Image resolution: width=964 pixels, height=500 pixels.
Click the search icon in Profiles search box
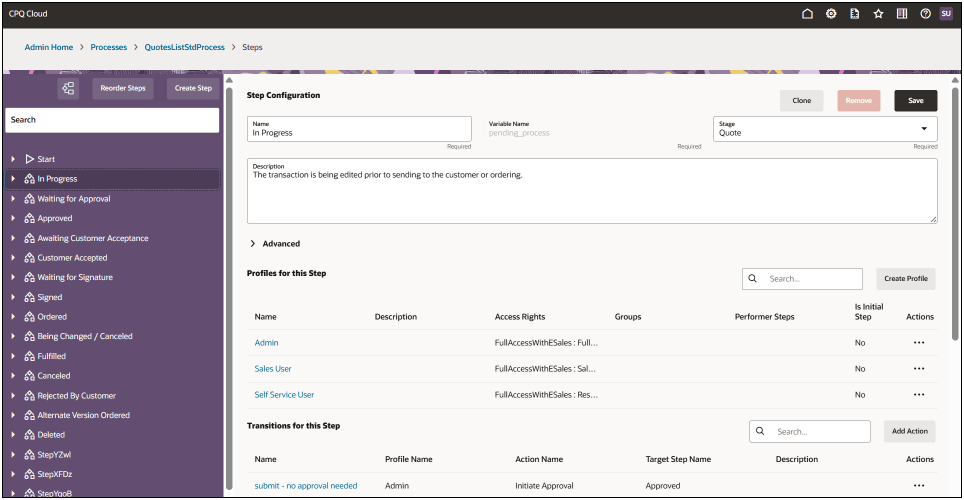[753, 279]
